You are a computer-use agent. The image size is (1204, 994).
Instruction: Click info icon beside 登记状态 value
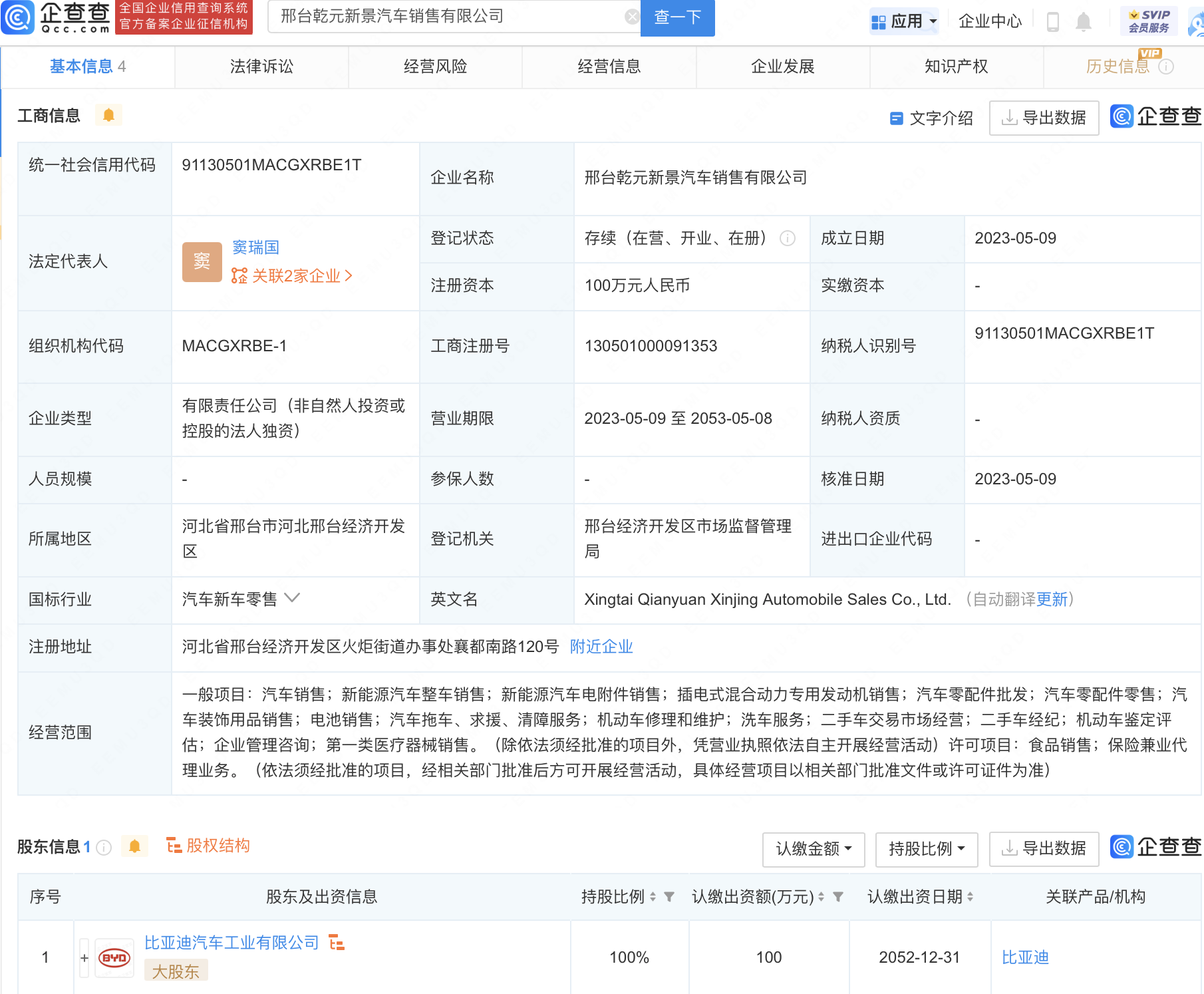pyautogui.click(x=788, y=238)
